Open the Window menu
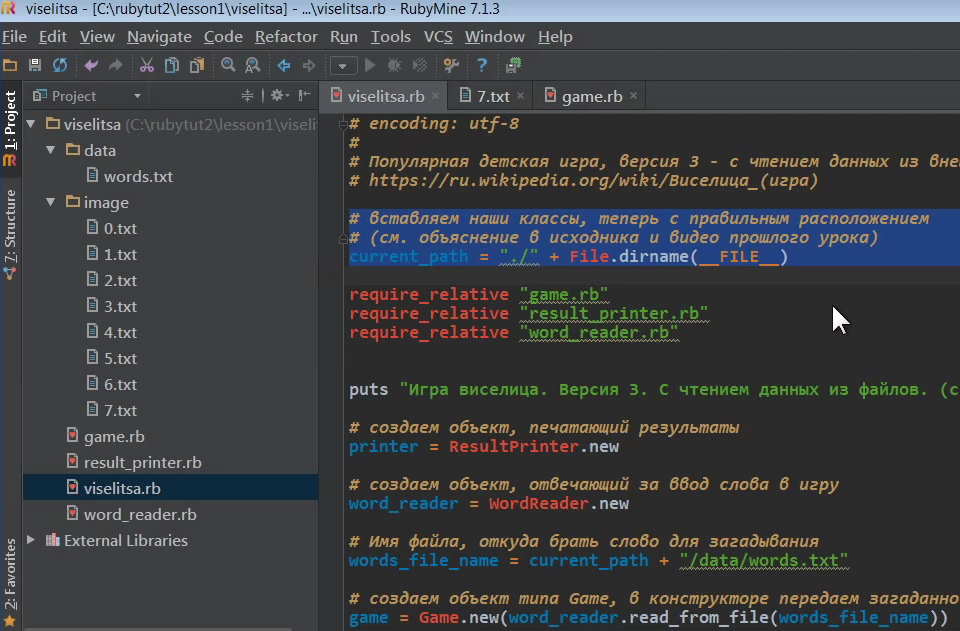Screen dimensions: 960x631 (x=494, y=37)
